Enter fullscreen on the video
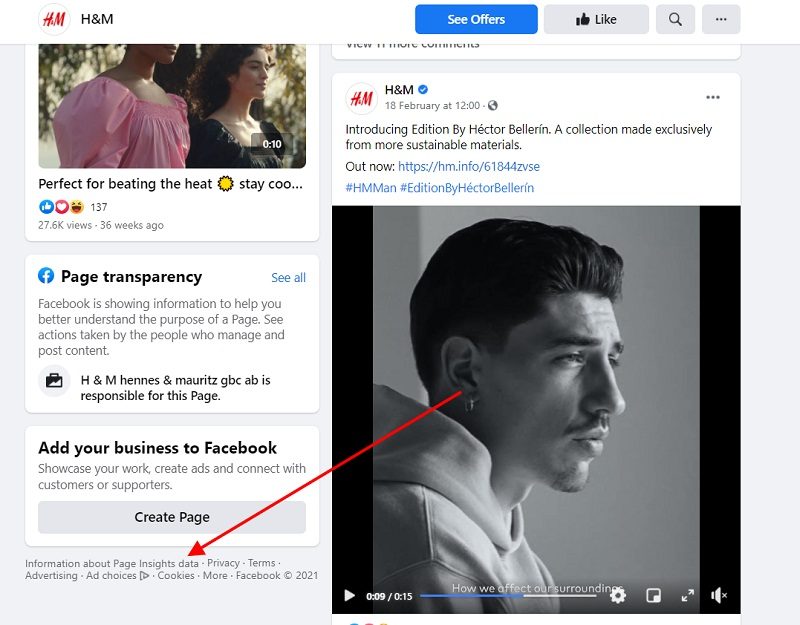Image resolution: width=800 pixels, height=625 pixels. [688, 595]
